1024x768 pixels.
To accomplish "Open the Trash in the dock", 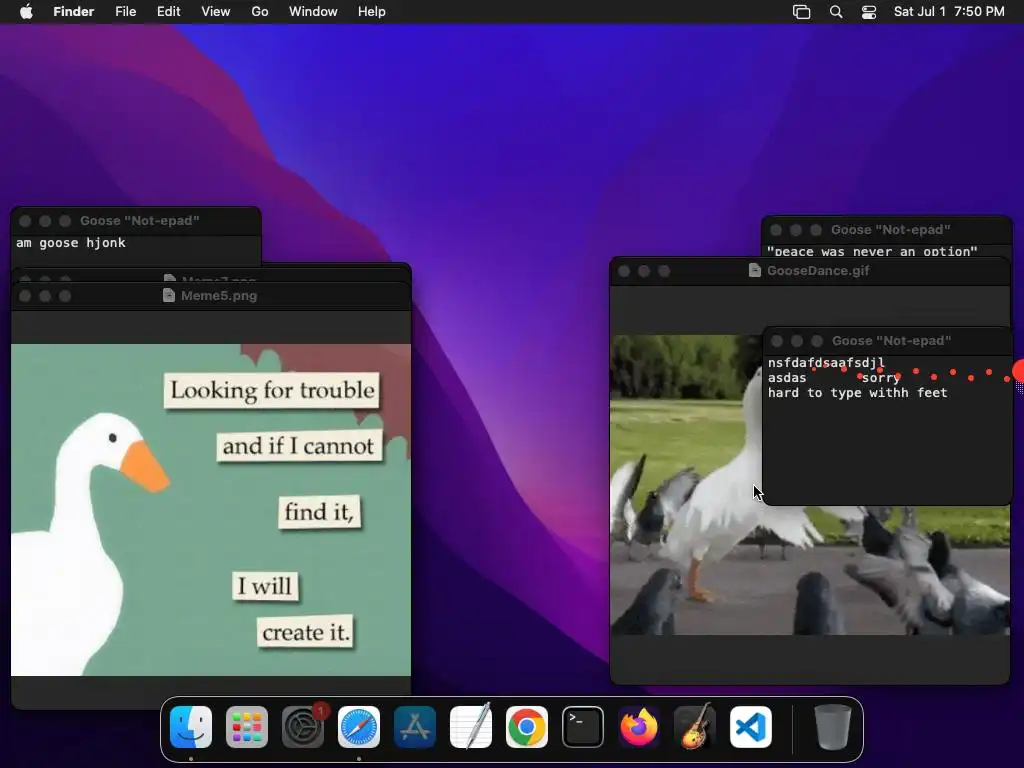I will click(x=833, y=727).
